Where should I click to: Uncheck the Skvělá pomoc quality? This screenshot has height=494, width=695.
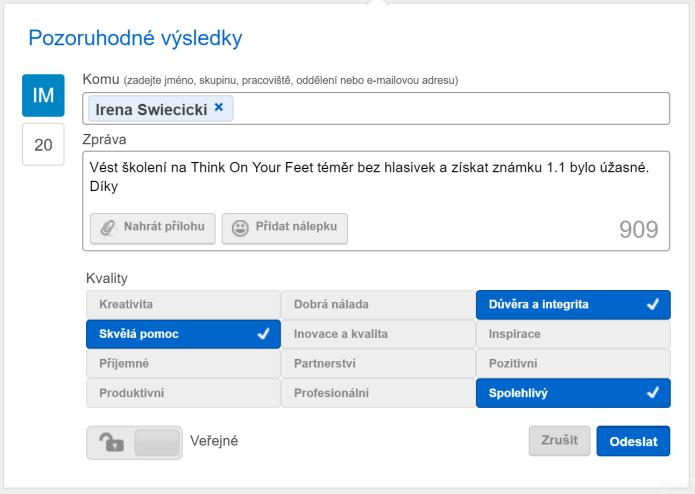(x=183, y=334)
